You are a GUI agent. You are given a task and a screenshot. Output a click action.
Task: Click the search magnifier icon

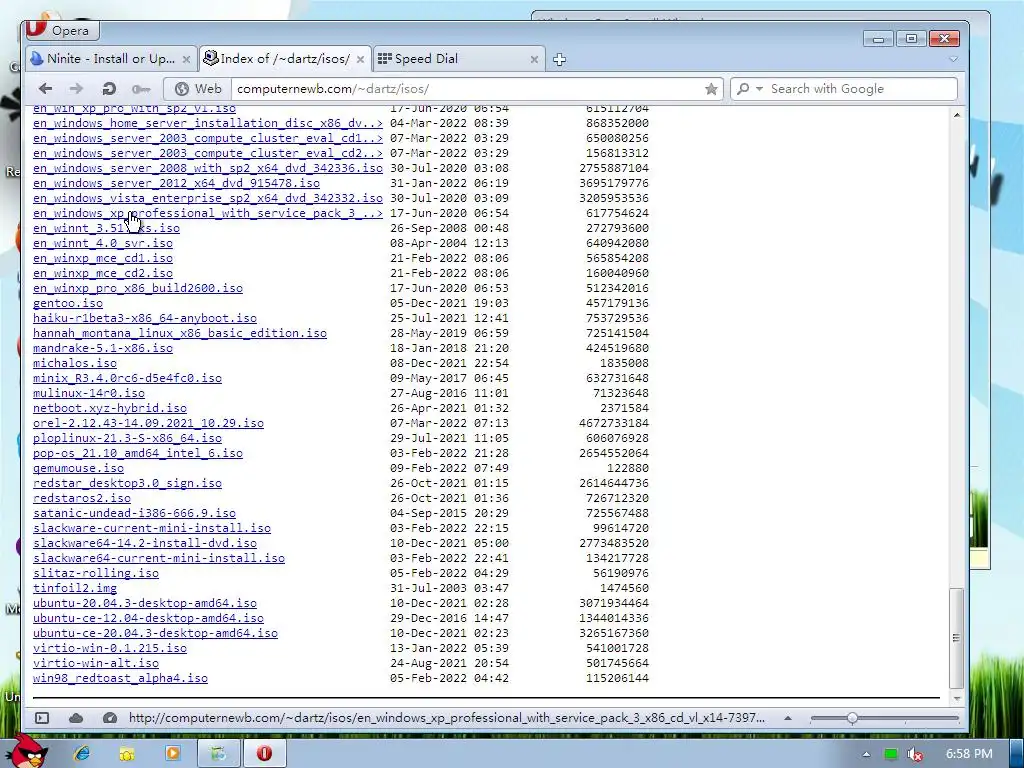pyautogui.click(x=743, y=89)
